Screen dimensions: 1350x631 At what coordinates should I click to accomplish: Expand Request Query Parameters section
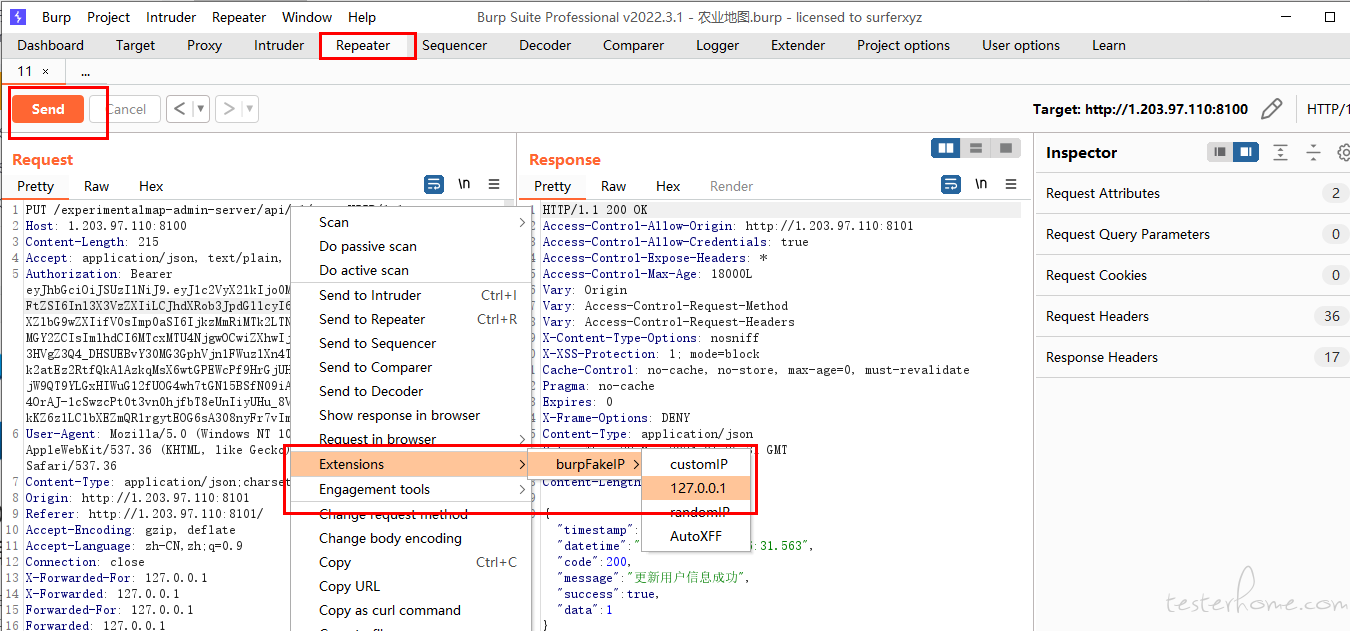[1191, 234]
